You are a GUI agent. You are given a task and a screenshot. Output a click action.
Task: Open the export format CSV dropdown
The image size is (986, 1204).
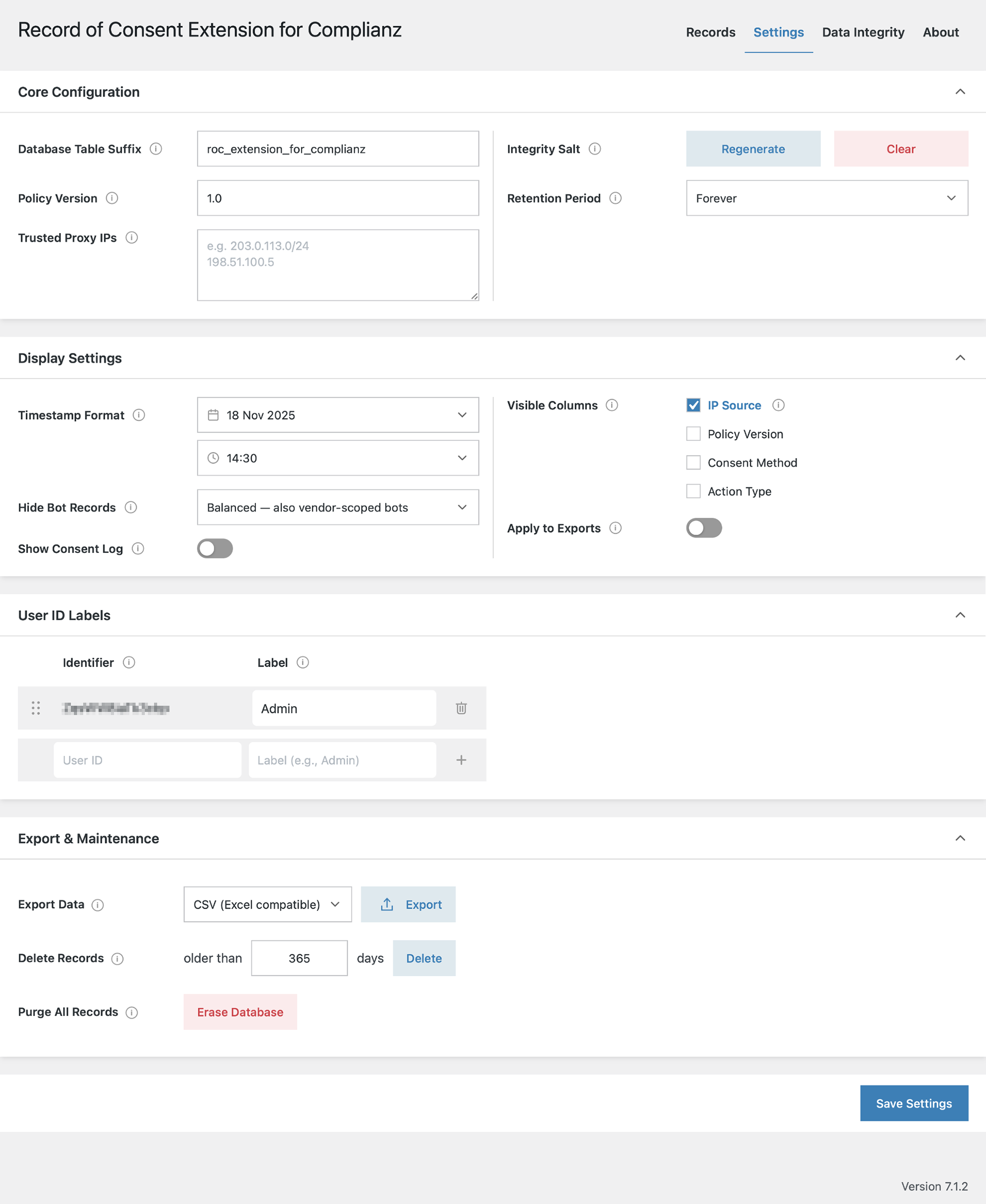tap(268, 905)
